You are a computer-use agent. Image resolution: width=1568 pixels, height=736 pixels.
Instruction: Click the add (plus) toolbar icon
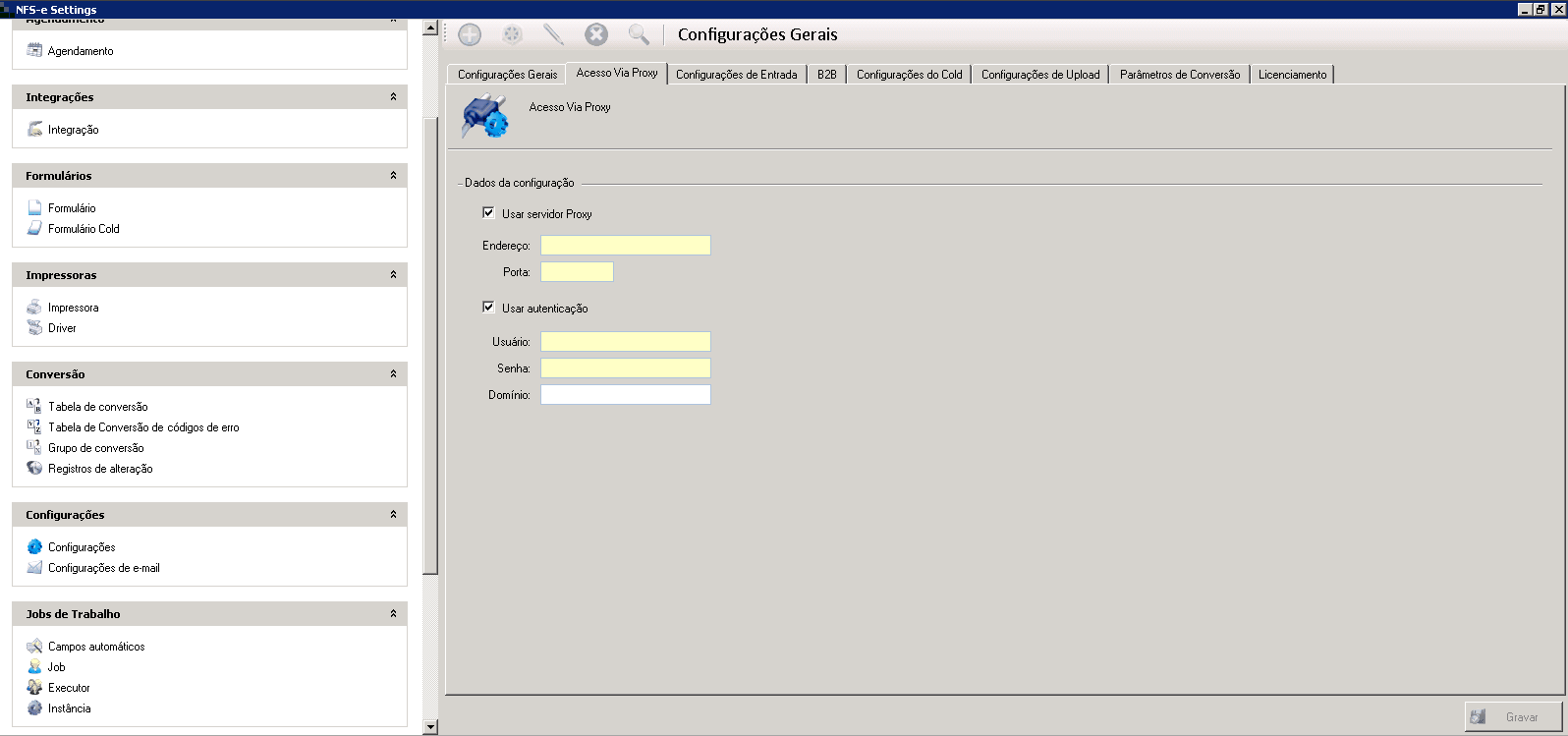[470, 35]
